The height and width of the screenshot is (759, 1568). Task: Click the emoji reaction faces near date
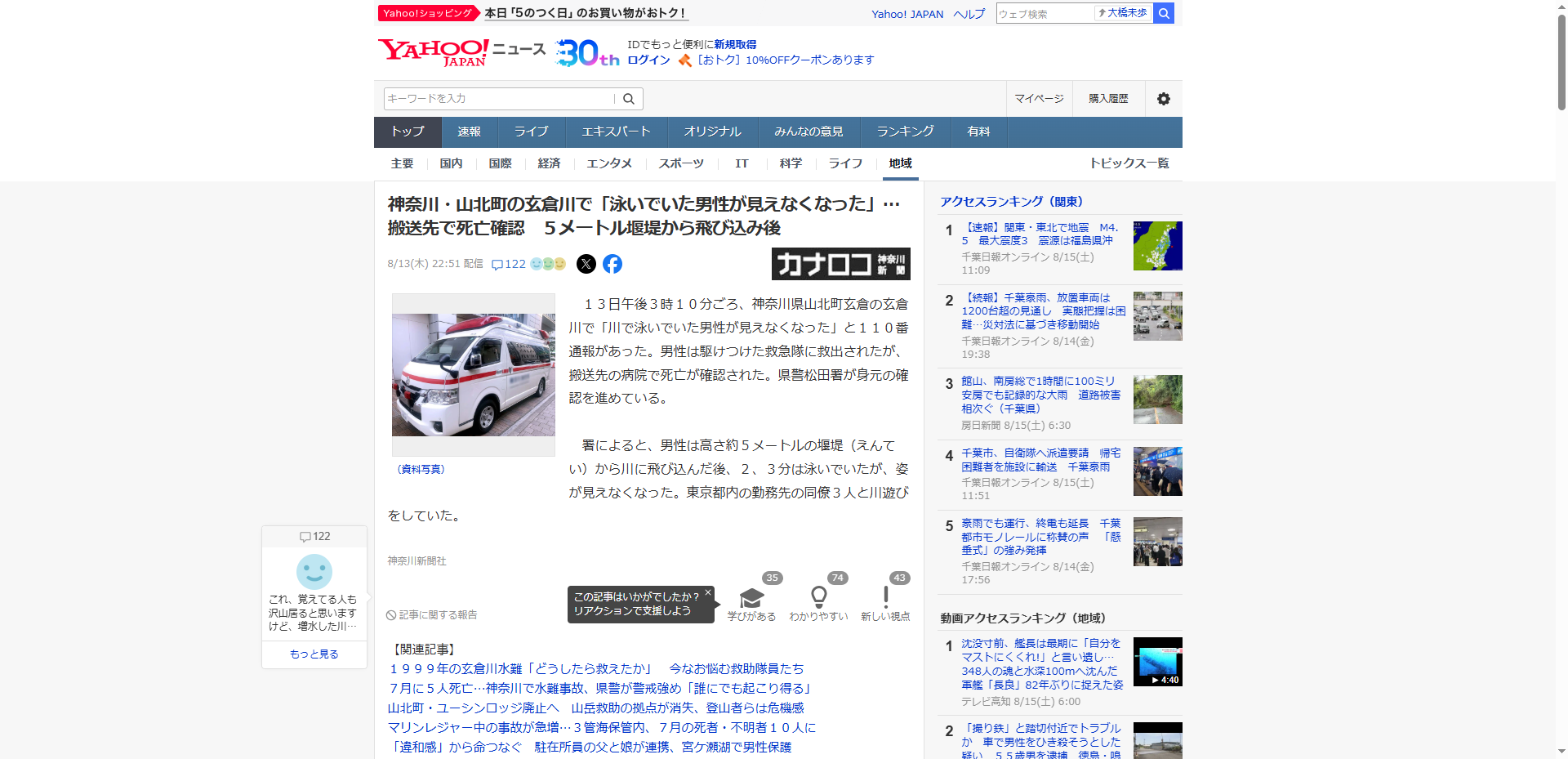point(548,264)
